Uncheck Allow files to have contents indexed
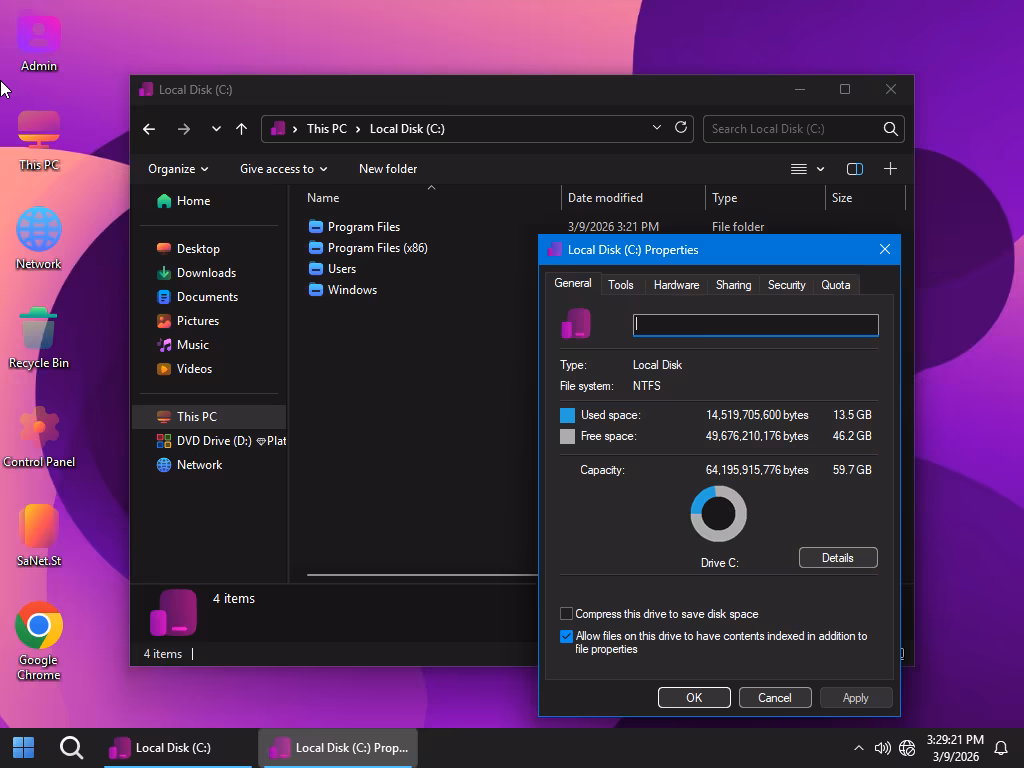 (x=567, y=636)
